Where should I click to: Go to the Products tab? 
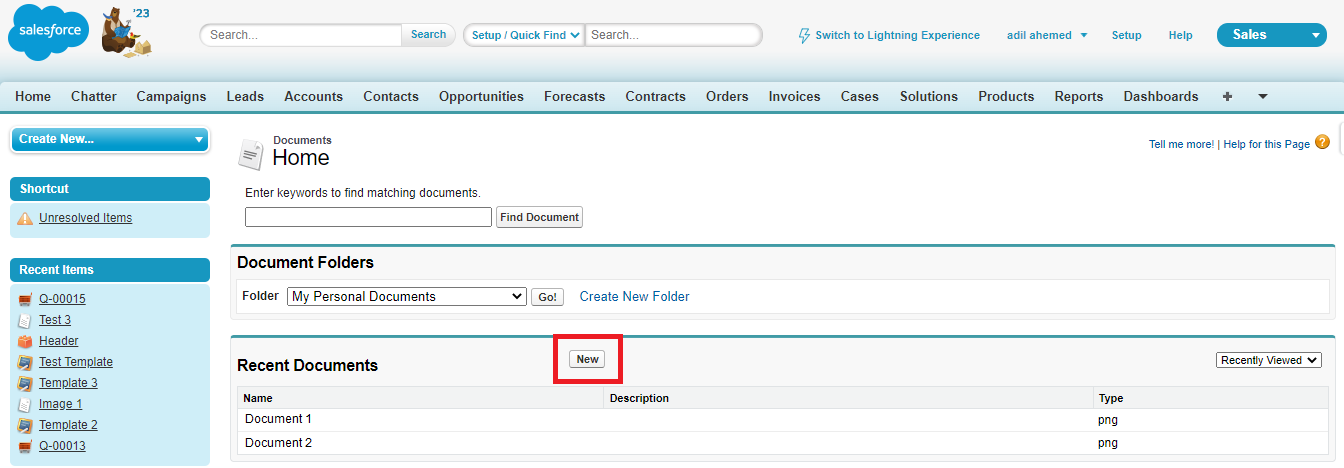click(1006, 97)
